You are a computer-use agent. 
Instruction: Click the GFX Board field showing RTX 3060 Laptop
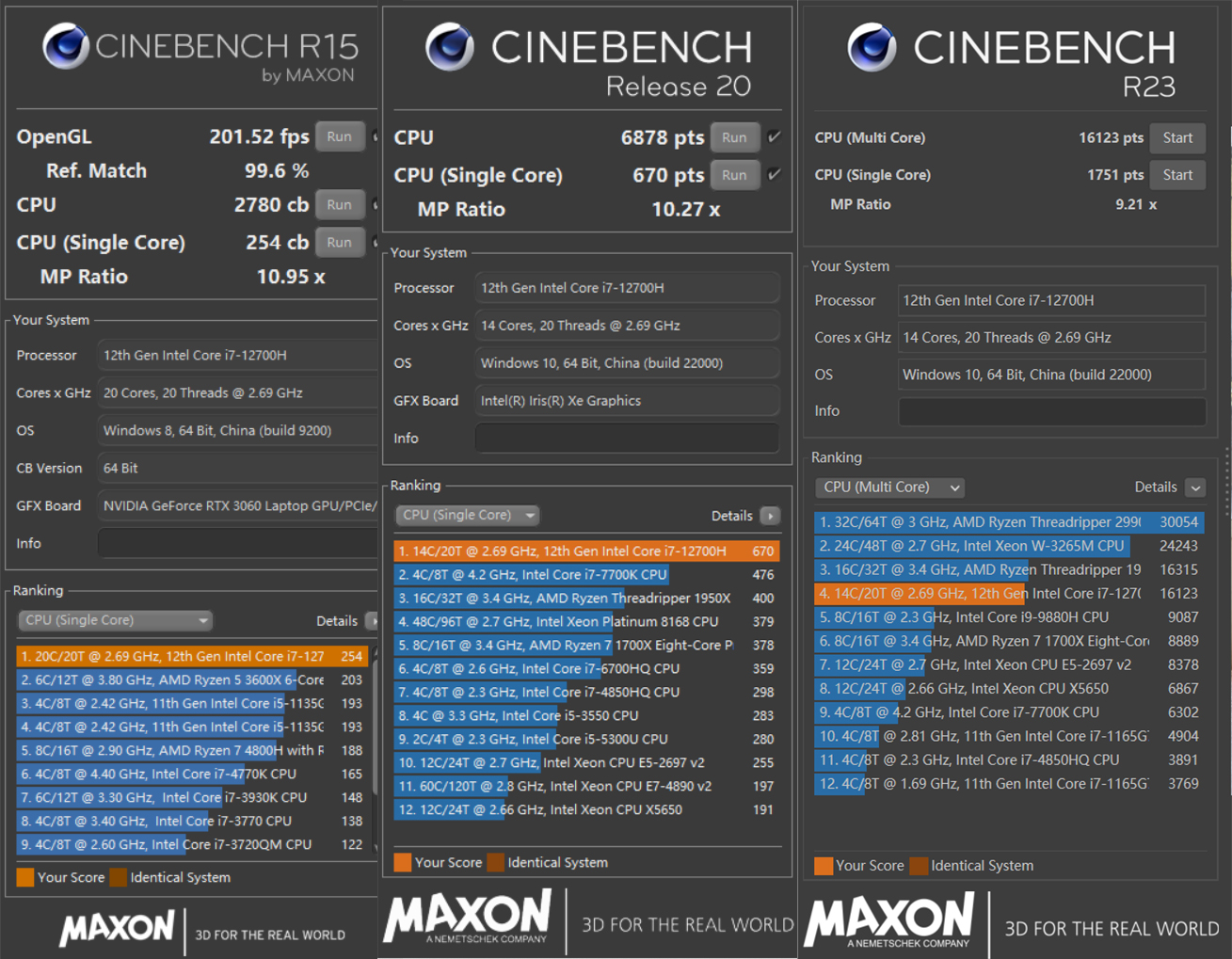coord(238,505)
